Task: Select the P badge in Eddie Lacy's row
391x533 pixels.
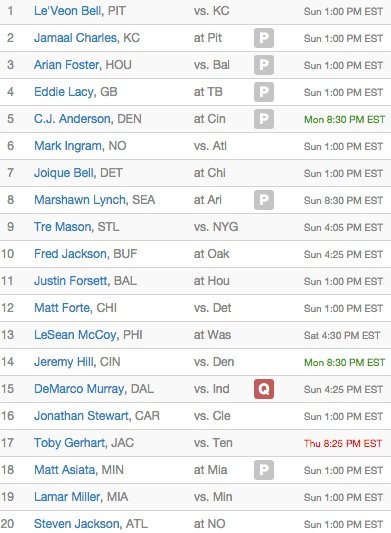Action: (264, 92)
